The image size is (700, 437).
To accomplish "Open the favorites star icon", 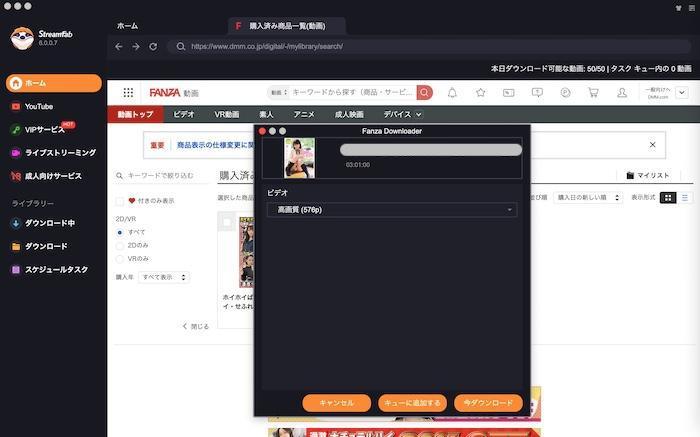I will tap(480, 92).
